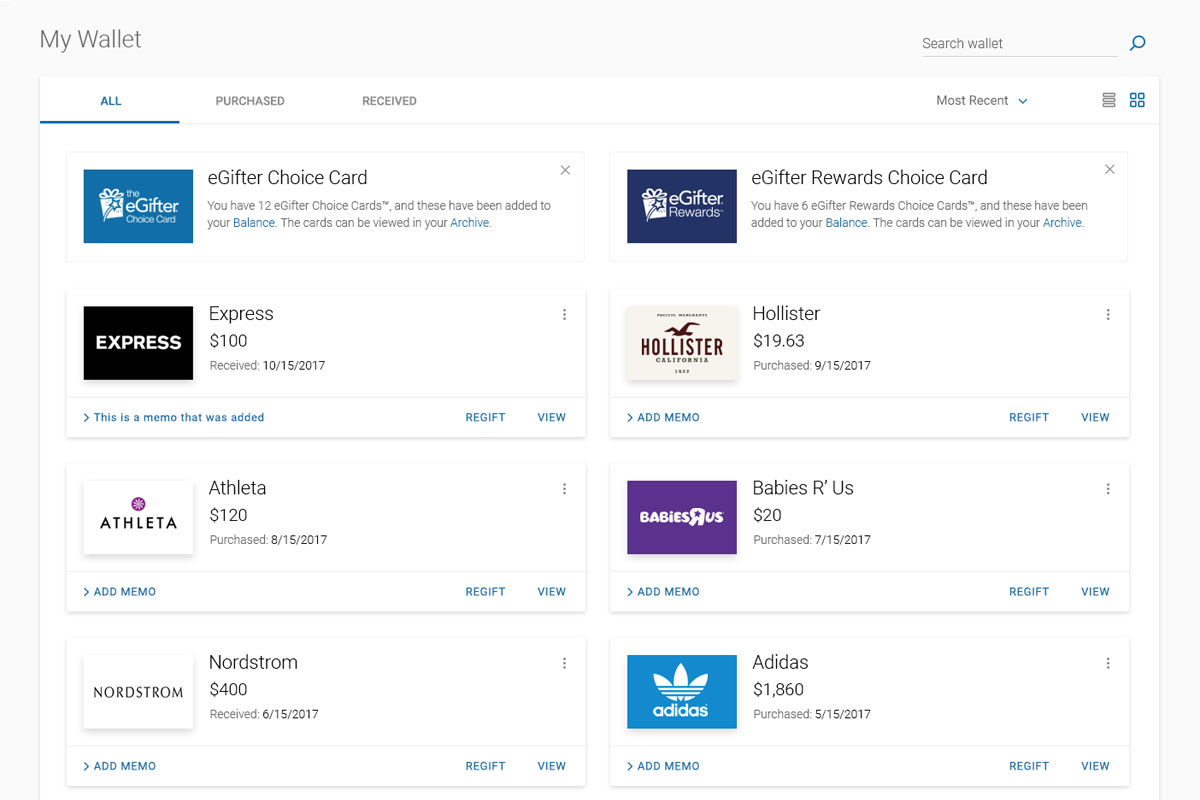Regift the Express card

485,417
